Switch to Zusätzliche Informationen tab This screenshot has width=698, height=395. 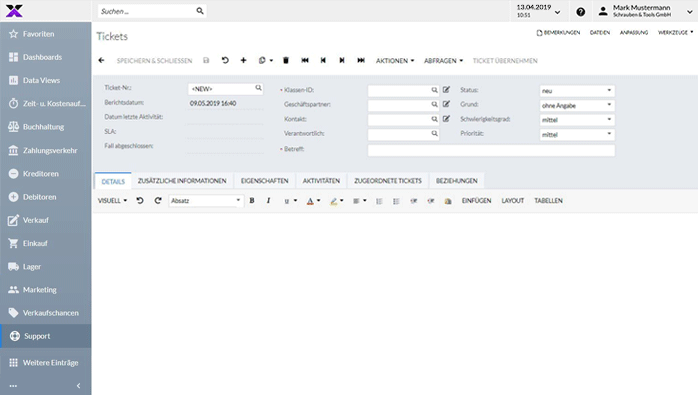[x=182, y=181]
